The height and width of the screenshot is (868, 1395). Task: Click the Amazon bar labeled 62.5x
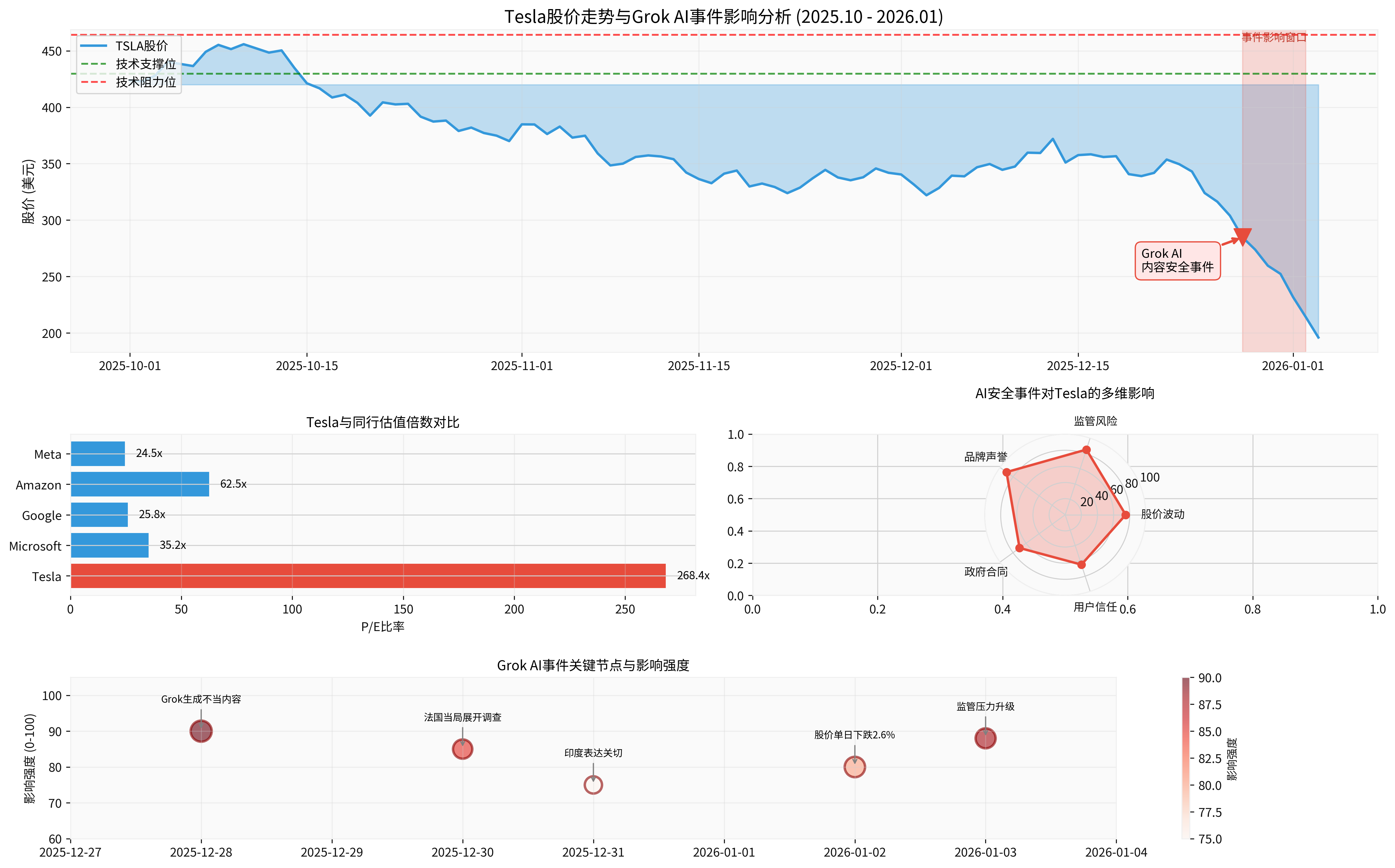pos(140,484)
